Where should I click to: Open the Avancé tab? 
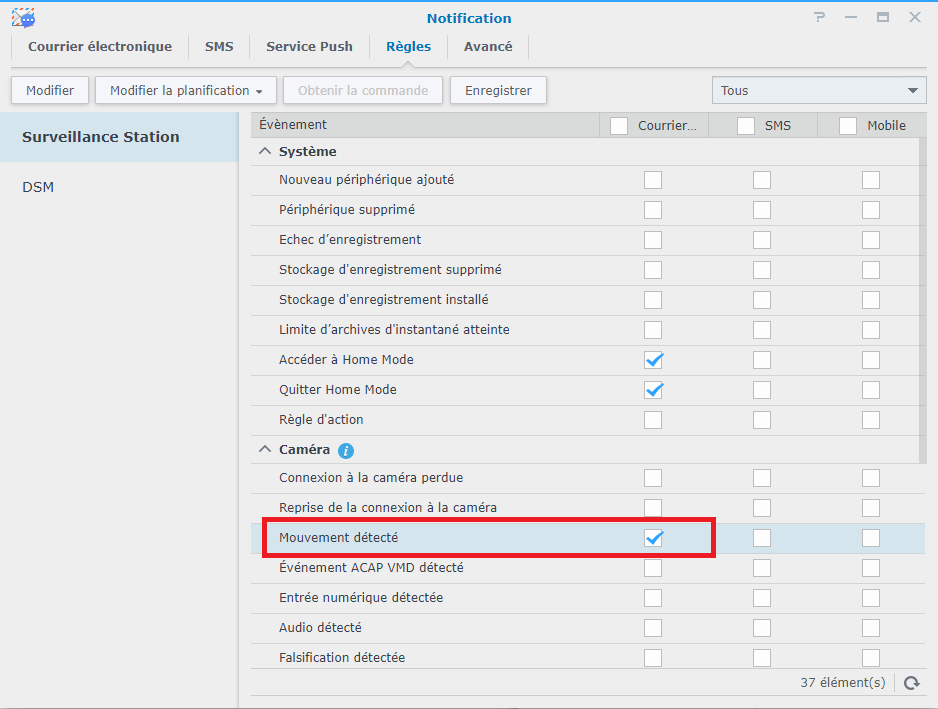click(488, 47)
